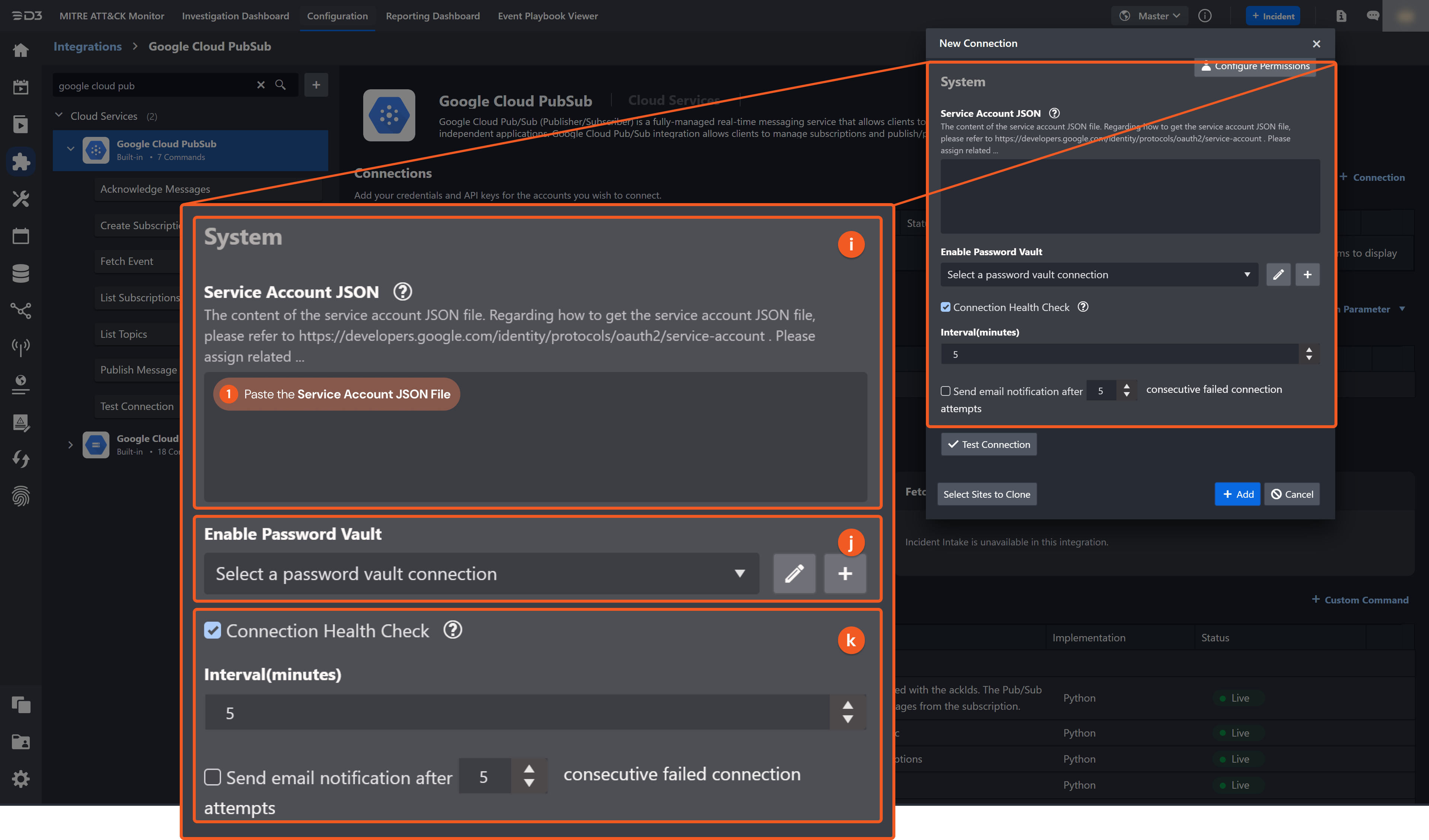The width and height of the screenshot is (1429, 840).
Task: Click the Test Connection button
Action: 988,444
